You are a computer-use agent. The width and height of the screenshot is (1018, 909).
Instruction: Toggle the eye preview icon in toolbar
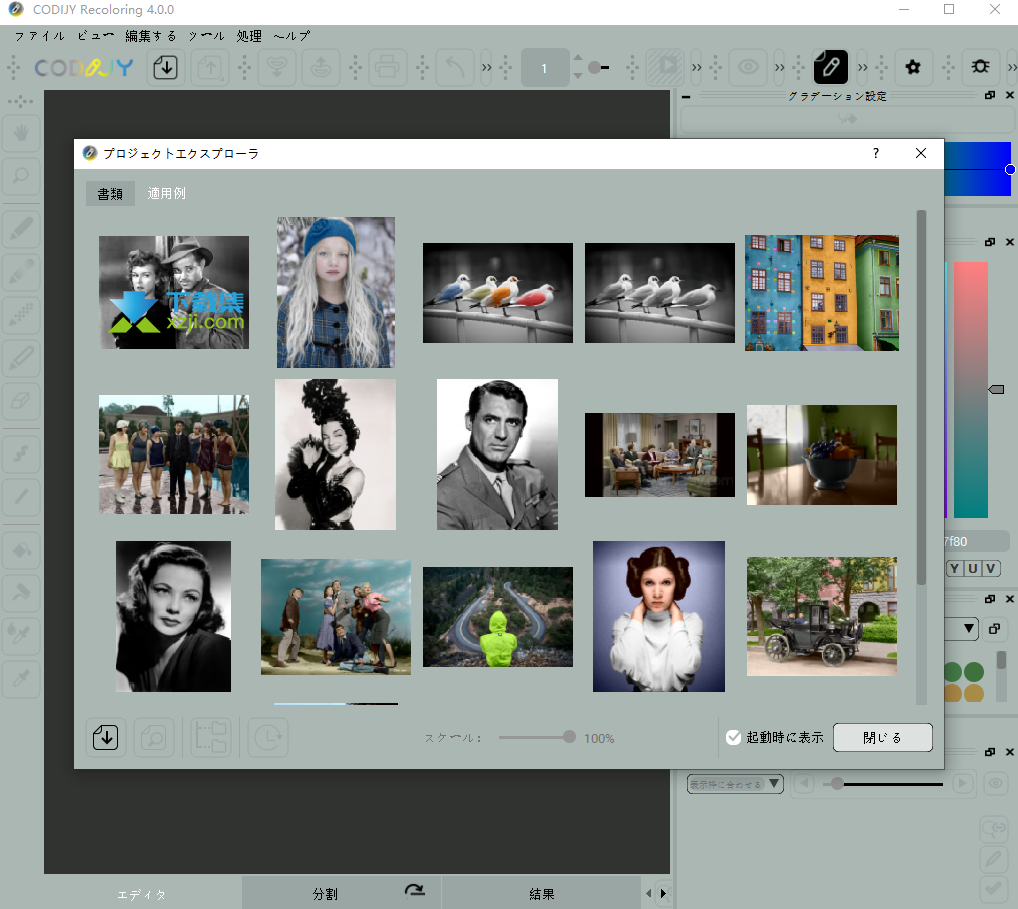pyautogui.click(x=748, y=68)
